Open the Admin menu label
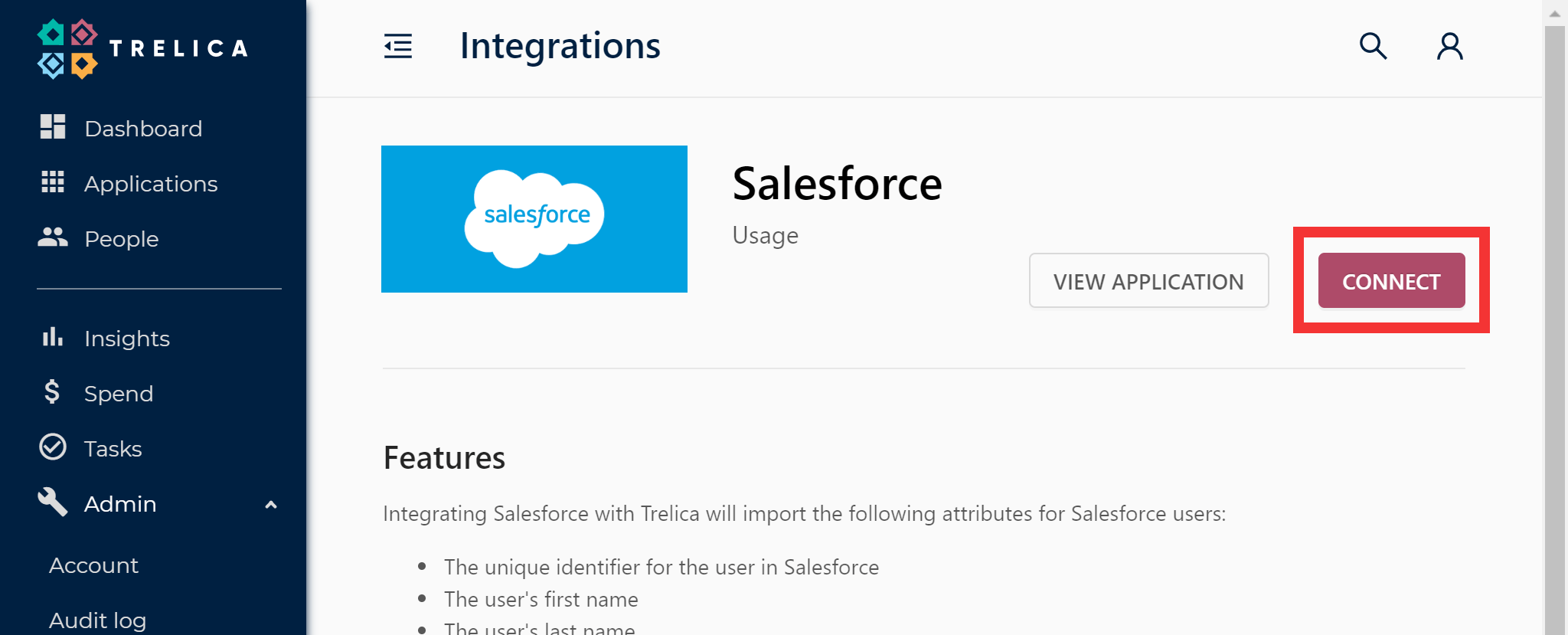This screenshot has height=635, width=1568. (120, 504)
